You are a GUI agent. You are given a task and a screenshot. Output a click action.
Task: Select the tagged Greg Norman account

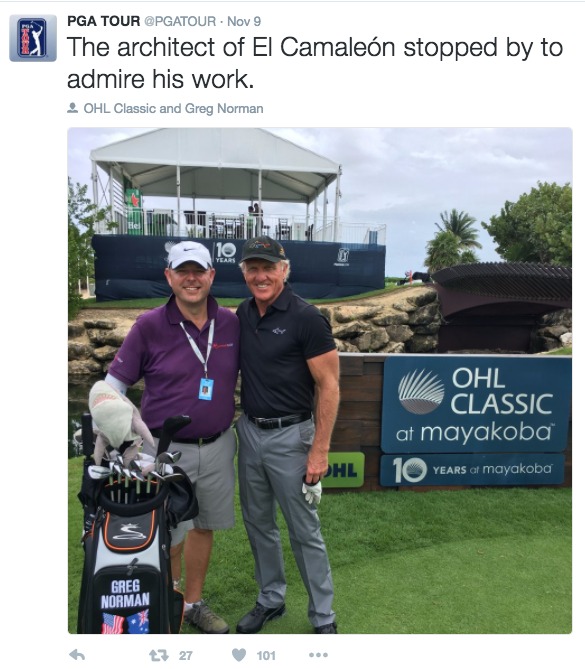[x=224, y=109]
